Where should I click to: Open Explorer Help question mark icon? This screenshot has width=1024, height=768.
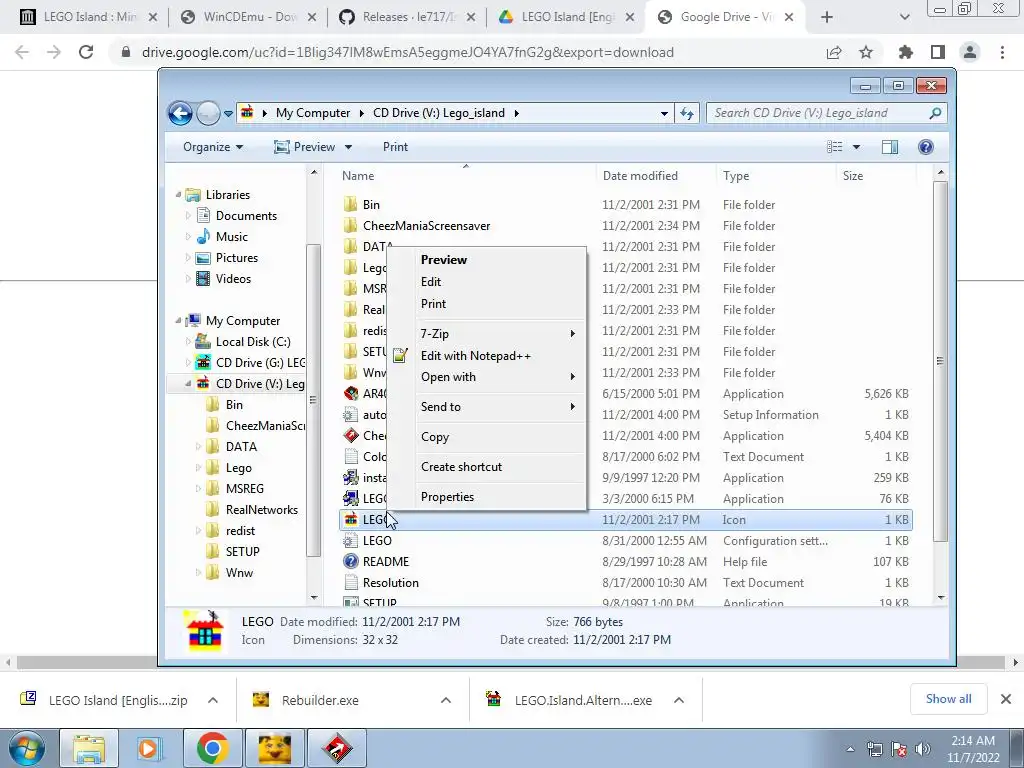925,147
